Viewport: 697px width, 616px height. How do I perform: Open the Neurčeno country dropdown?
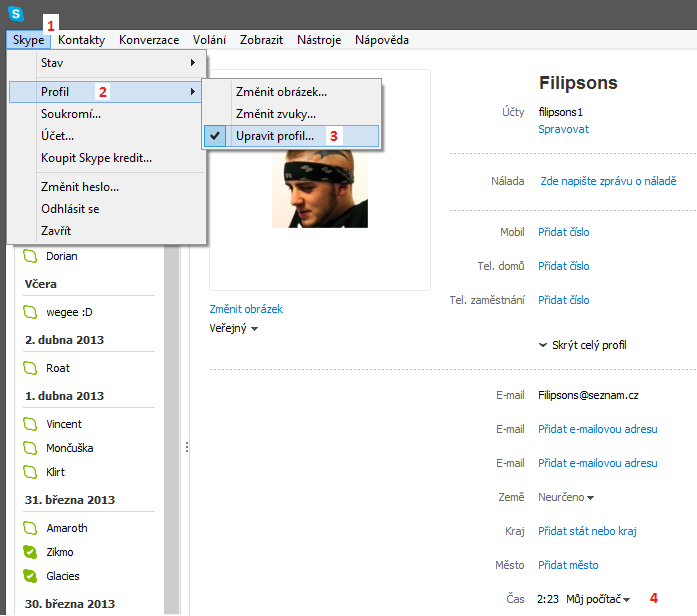566,497
